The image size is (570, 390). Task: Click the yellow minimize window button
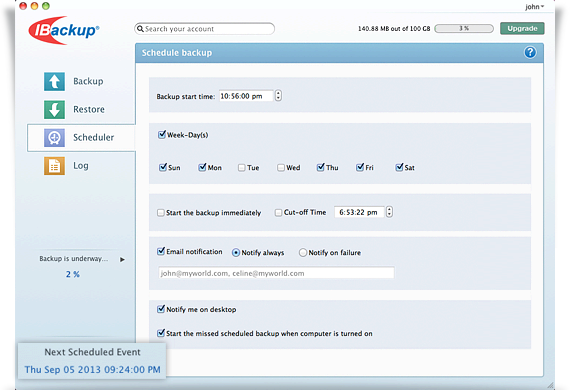[x=35, y=6]
